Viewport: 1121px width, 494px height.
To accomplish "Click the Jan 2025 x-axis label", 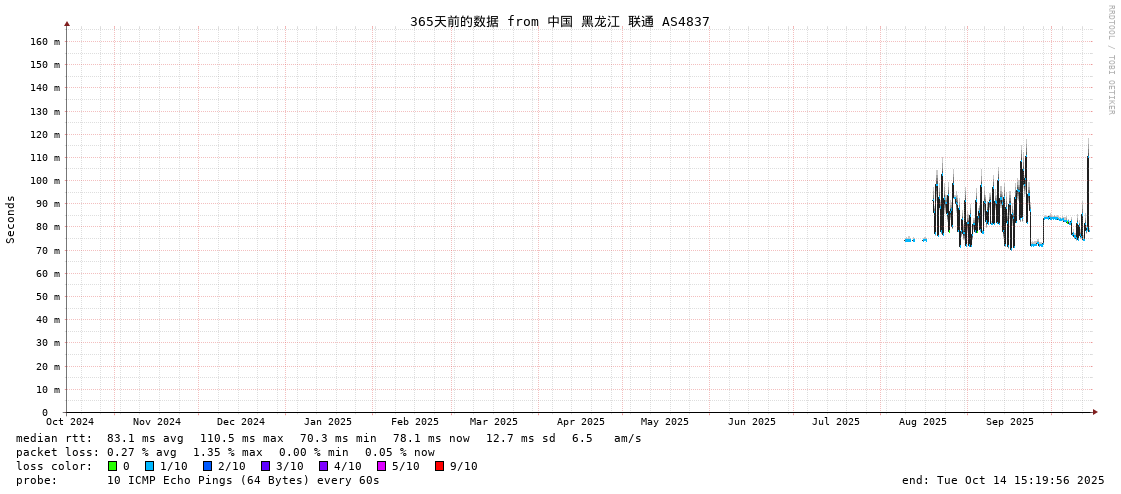I will pyautogui.click(x=328, y=422).
